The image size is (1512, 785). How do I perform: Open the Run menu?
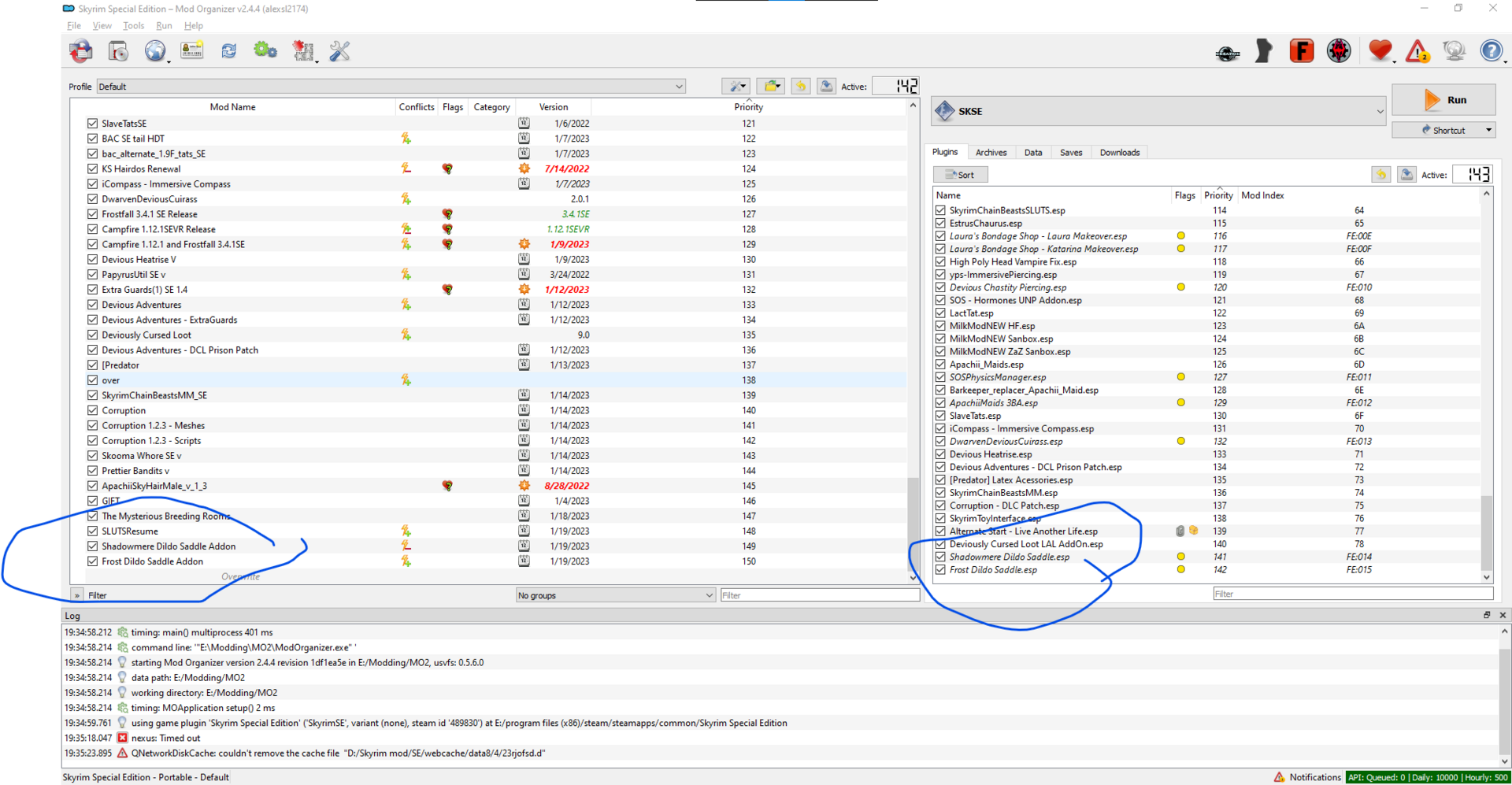click(164, 26)
